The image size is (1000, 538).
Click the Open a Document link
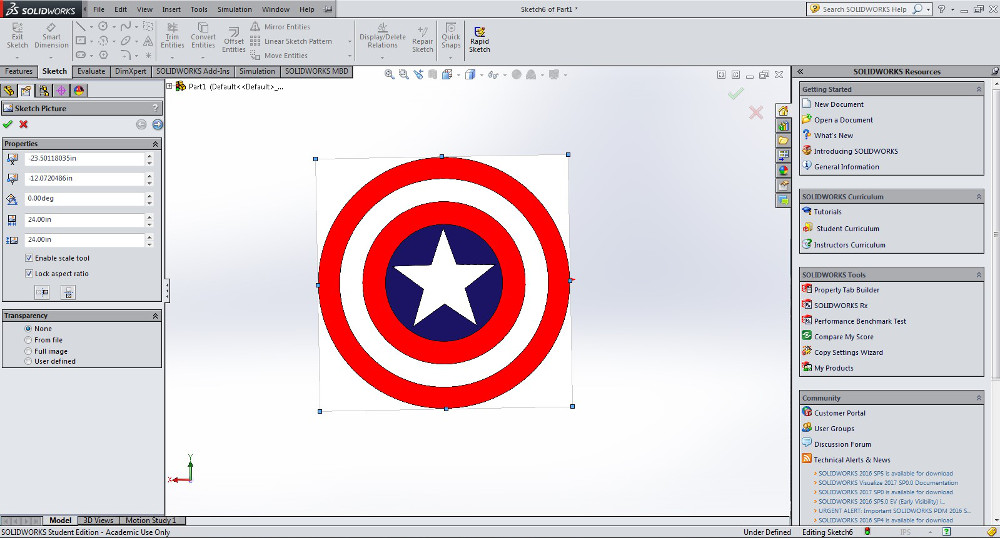843,120
